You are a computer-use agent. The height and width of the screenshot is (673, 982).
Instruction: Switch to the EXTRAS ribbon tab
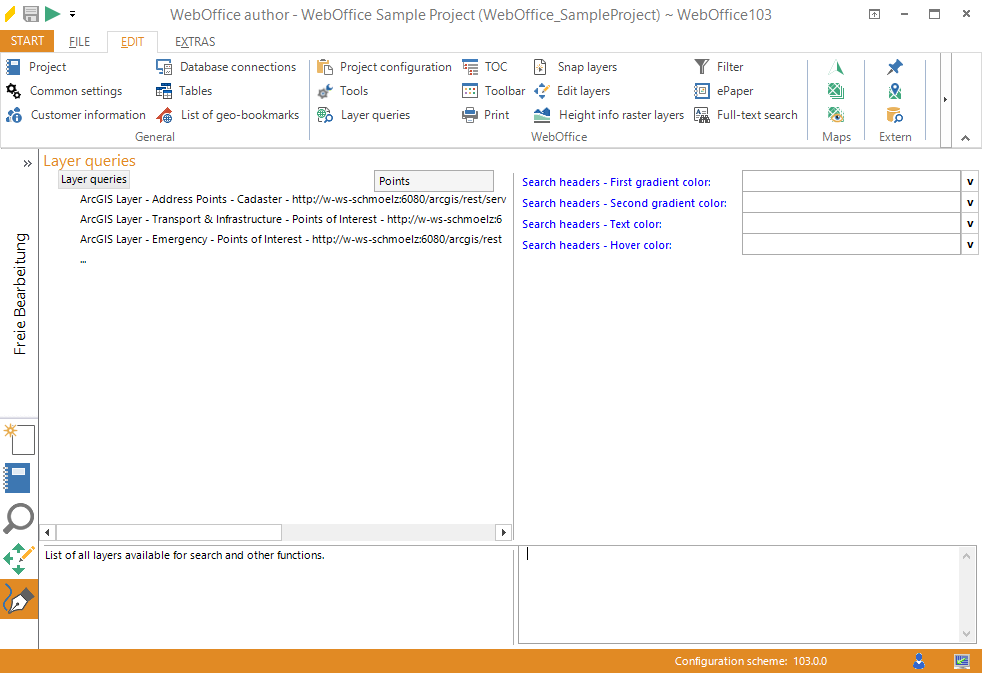(195, 41)
